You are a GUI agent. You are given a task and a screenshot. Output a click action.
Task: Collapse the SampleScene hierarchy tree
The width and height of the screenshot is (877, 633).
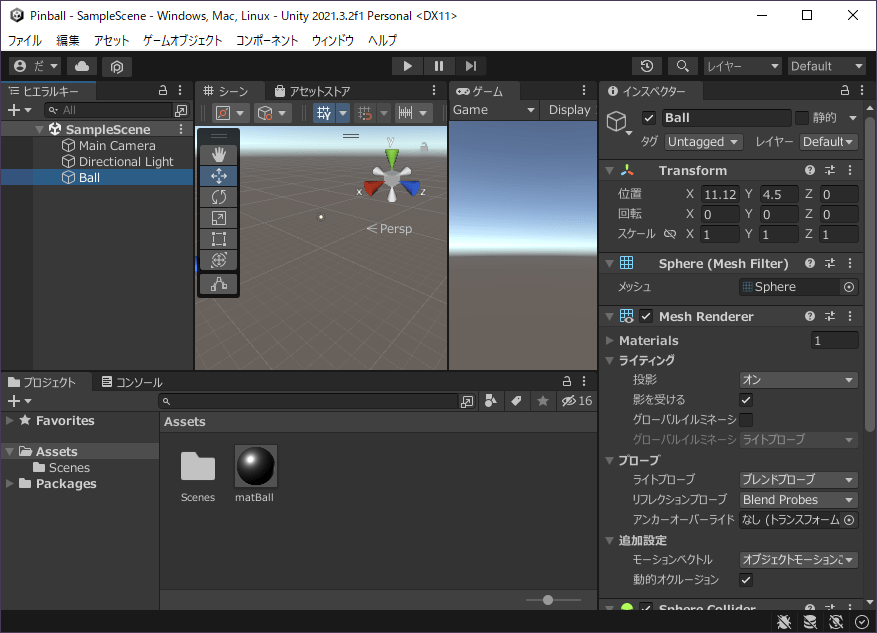(39, 130)
